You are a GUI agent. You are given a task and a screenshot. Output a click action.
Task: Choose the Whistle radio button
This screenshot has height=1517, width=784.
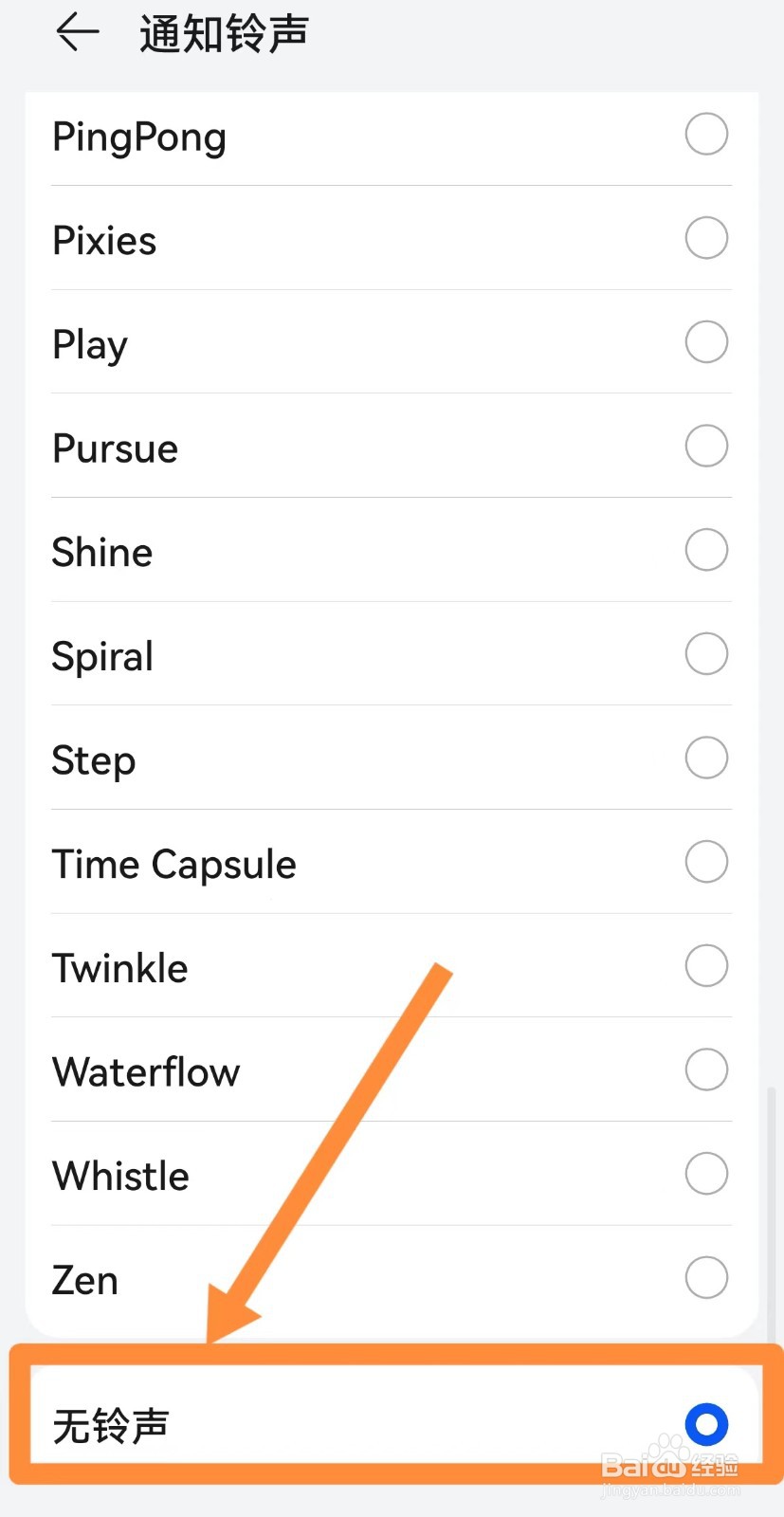[x=706, y=1174]
